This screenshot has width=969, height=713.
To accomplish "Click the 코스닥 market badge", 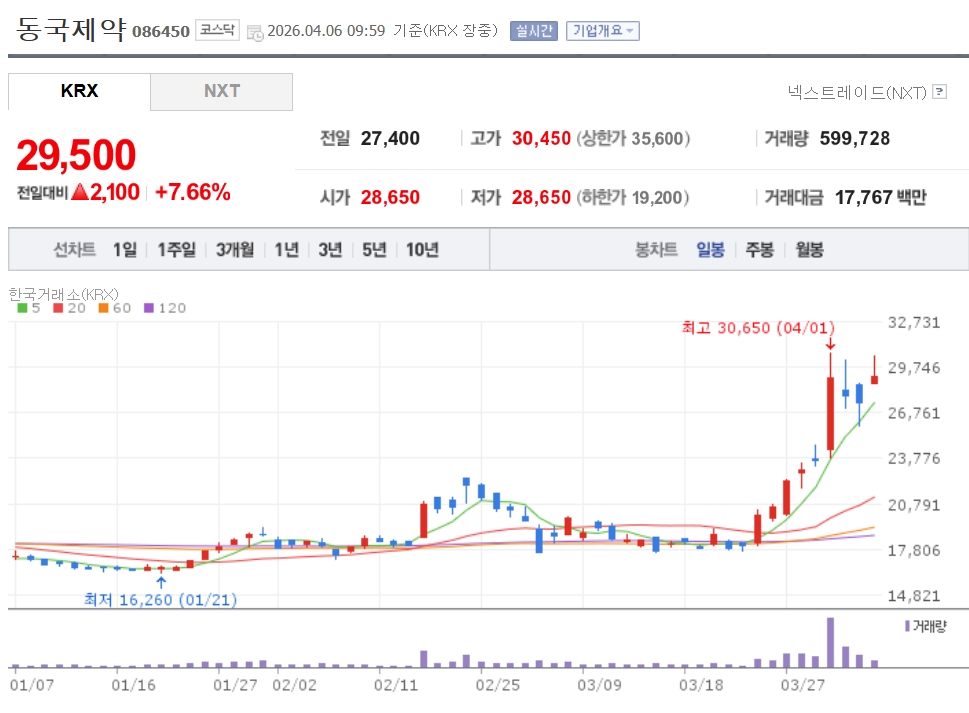I will tap(217, 30).
